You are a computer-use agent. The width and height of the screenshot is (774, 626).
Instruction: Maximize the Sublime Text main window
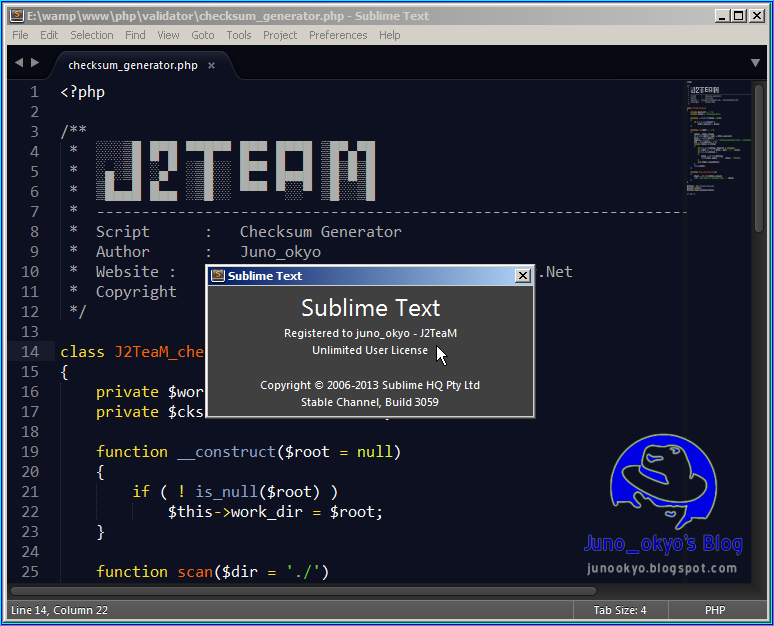coord(738,16)
